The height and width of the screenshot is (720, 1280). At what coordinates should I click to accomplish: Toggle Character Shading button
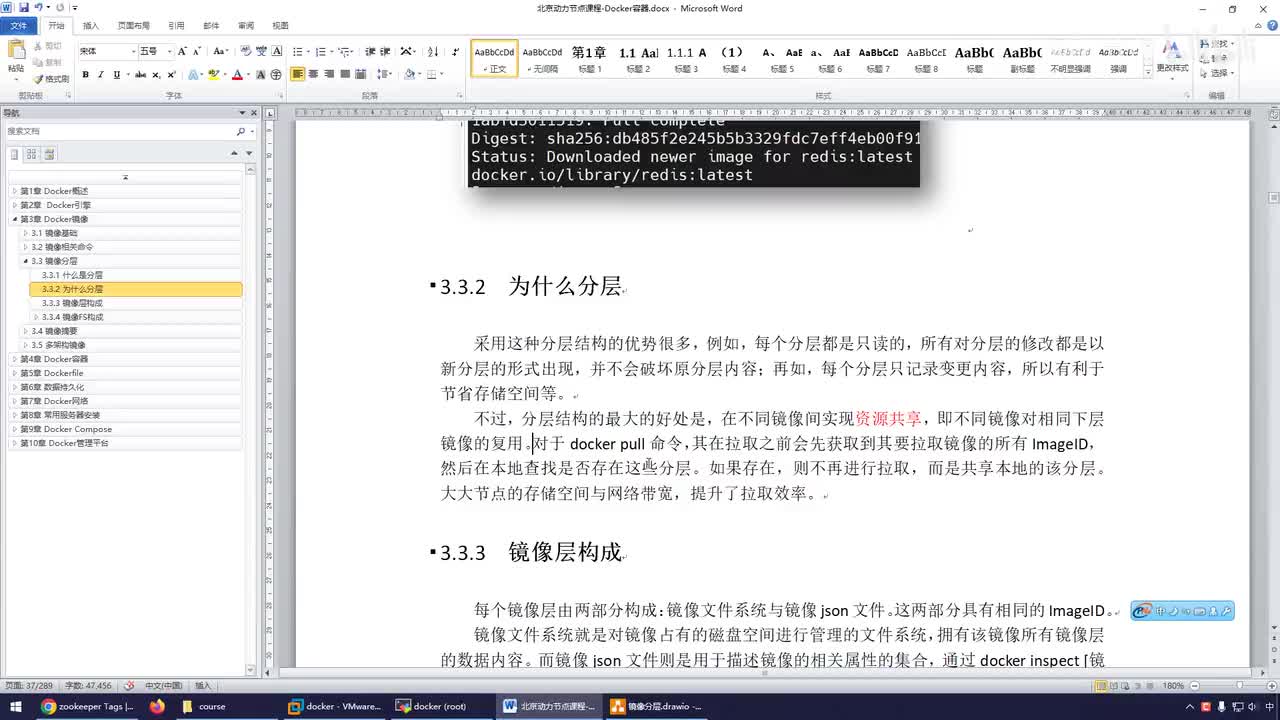click(x=261, y=74)
